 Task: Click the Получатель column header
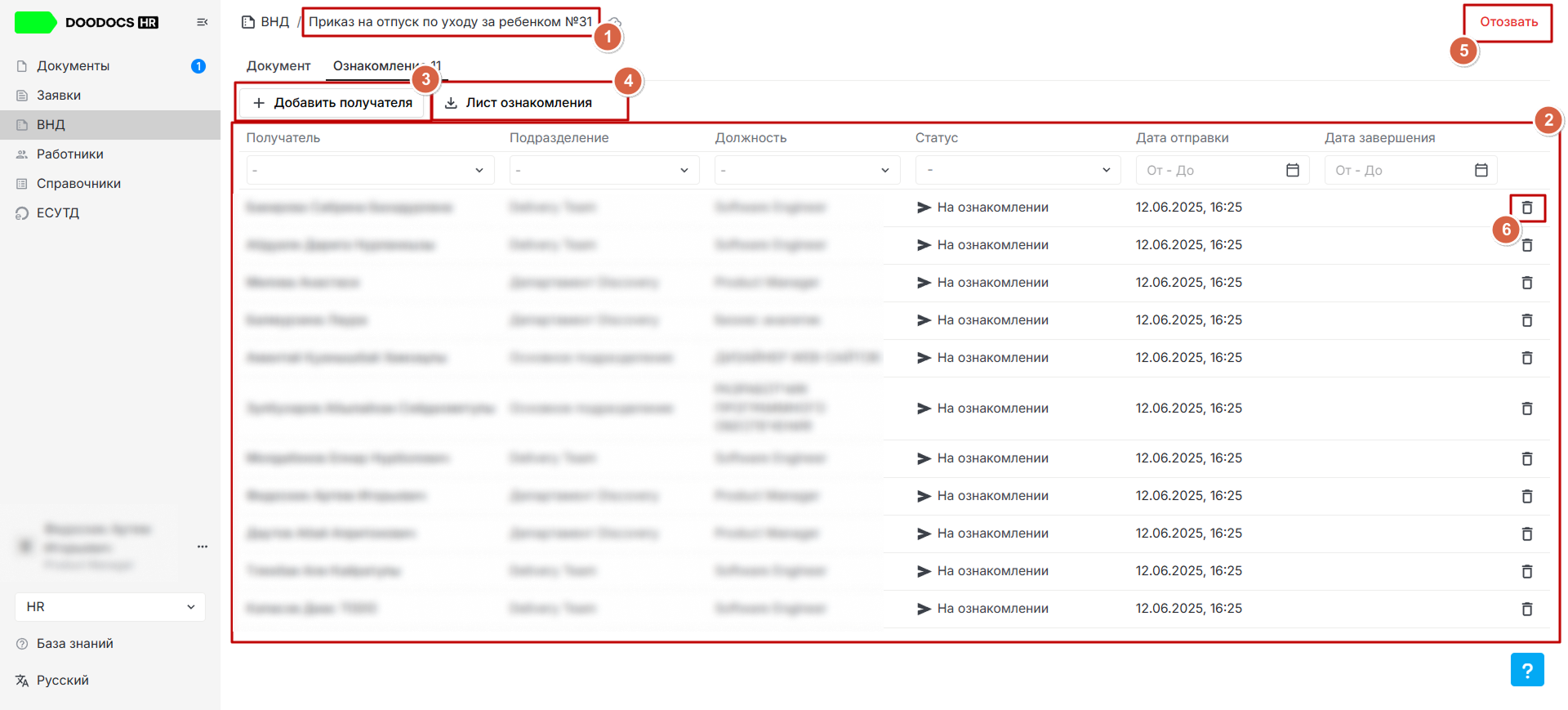pyautogui.click(x=283, y=138)
